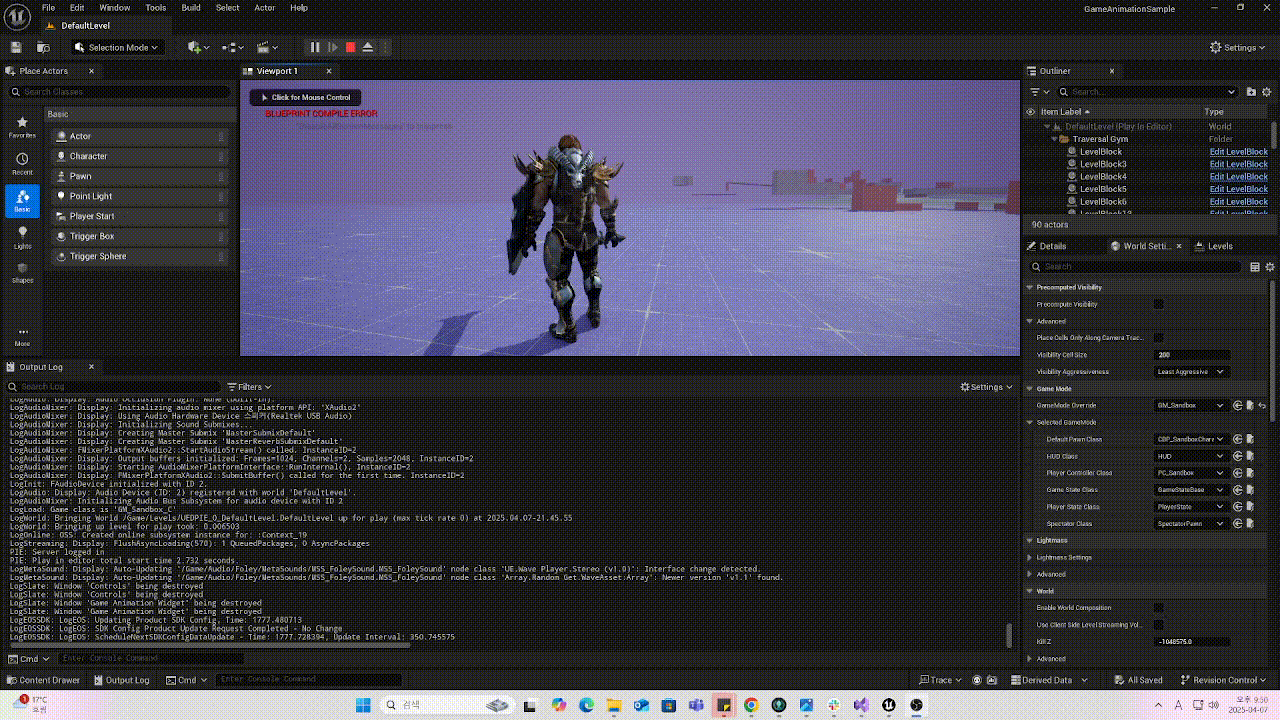This screenshot has width=1280, height=720.
Task: Open the World Settings panel gear options
Action: coord(1270,267)
